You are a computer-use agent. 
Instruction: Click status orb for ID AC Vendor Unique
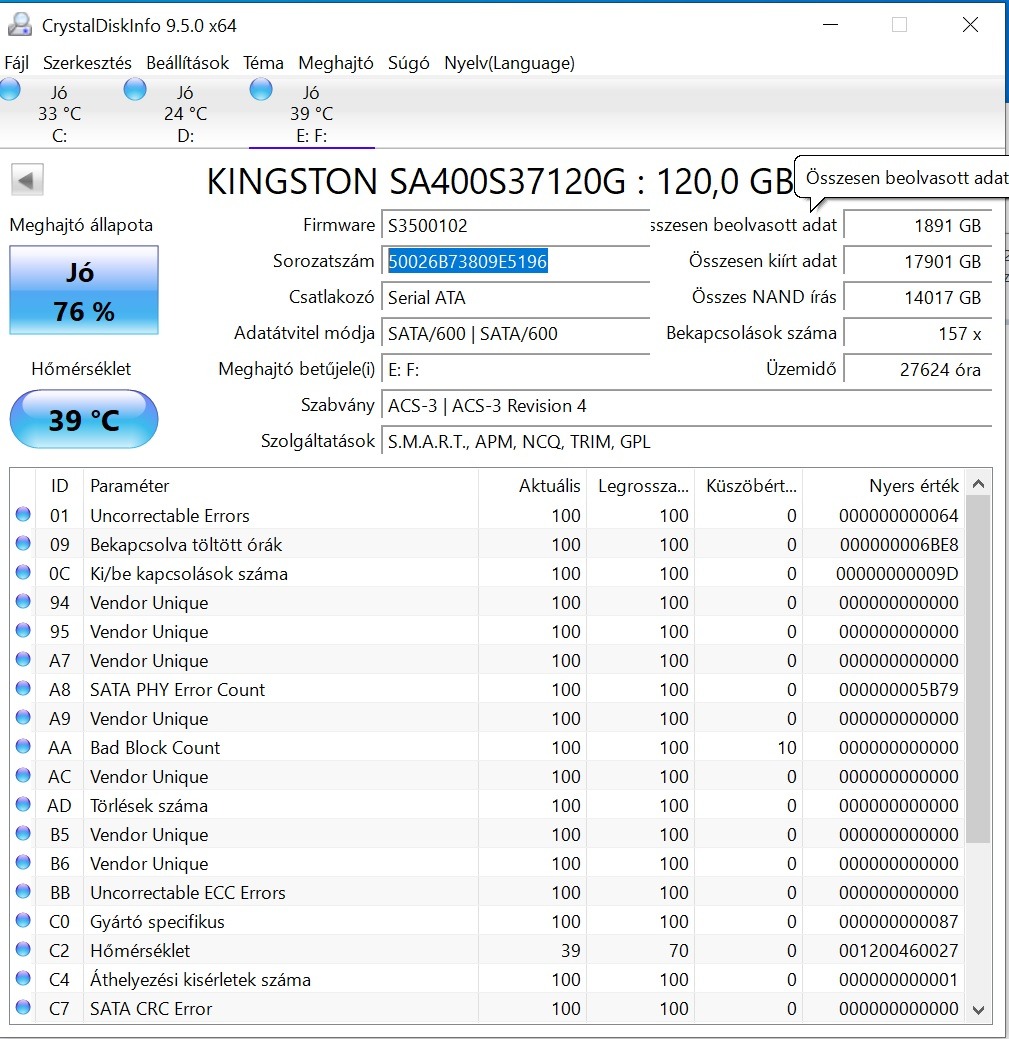point(23,775)
